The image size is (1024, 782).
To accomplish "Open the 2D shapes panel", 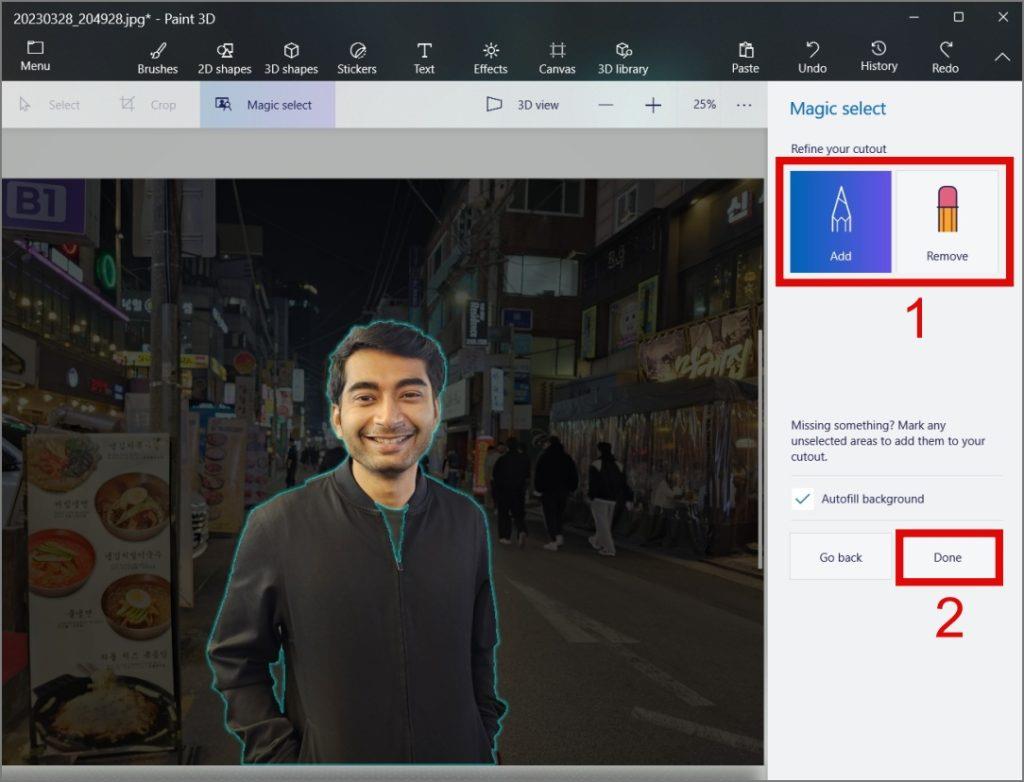I will (225, 58).
